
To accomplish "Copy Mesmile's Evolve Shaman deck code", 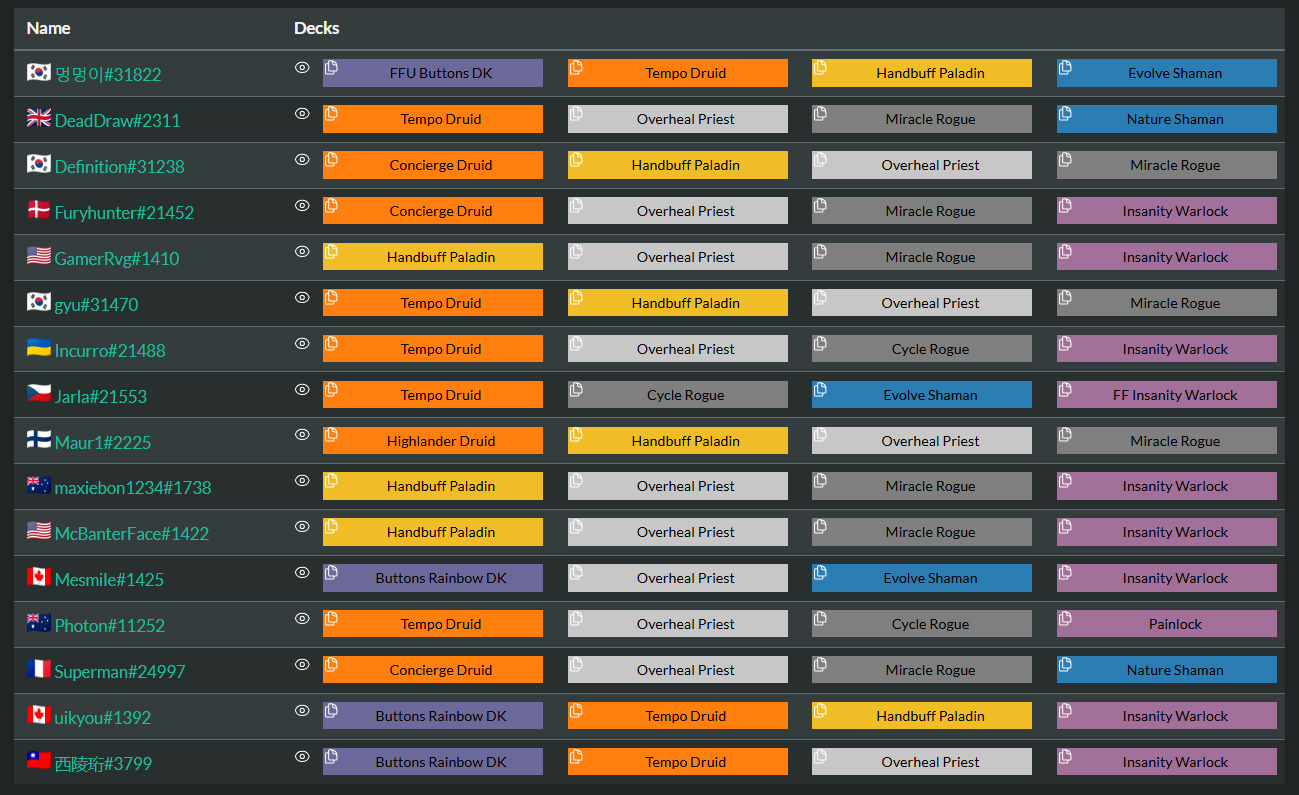I will [820, 572].
